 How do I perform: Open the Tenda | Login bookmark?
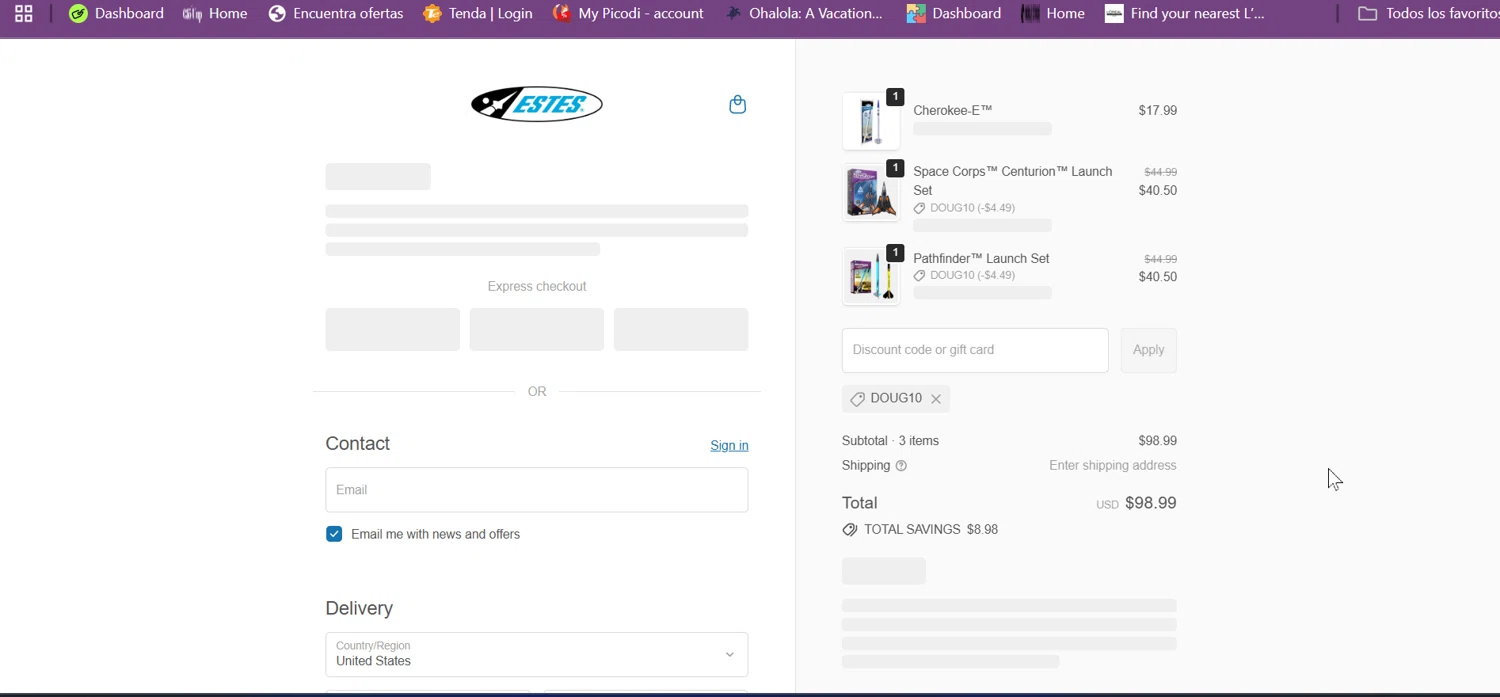pos(477,14)
